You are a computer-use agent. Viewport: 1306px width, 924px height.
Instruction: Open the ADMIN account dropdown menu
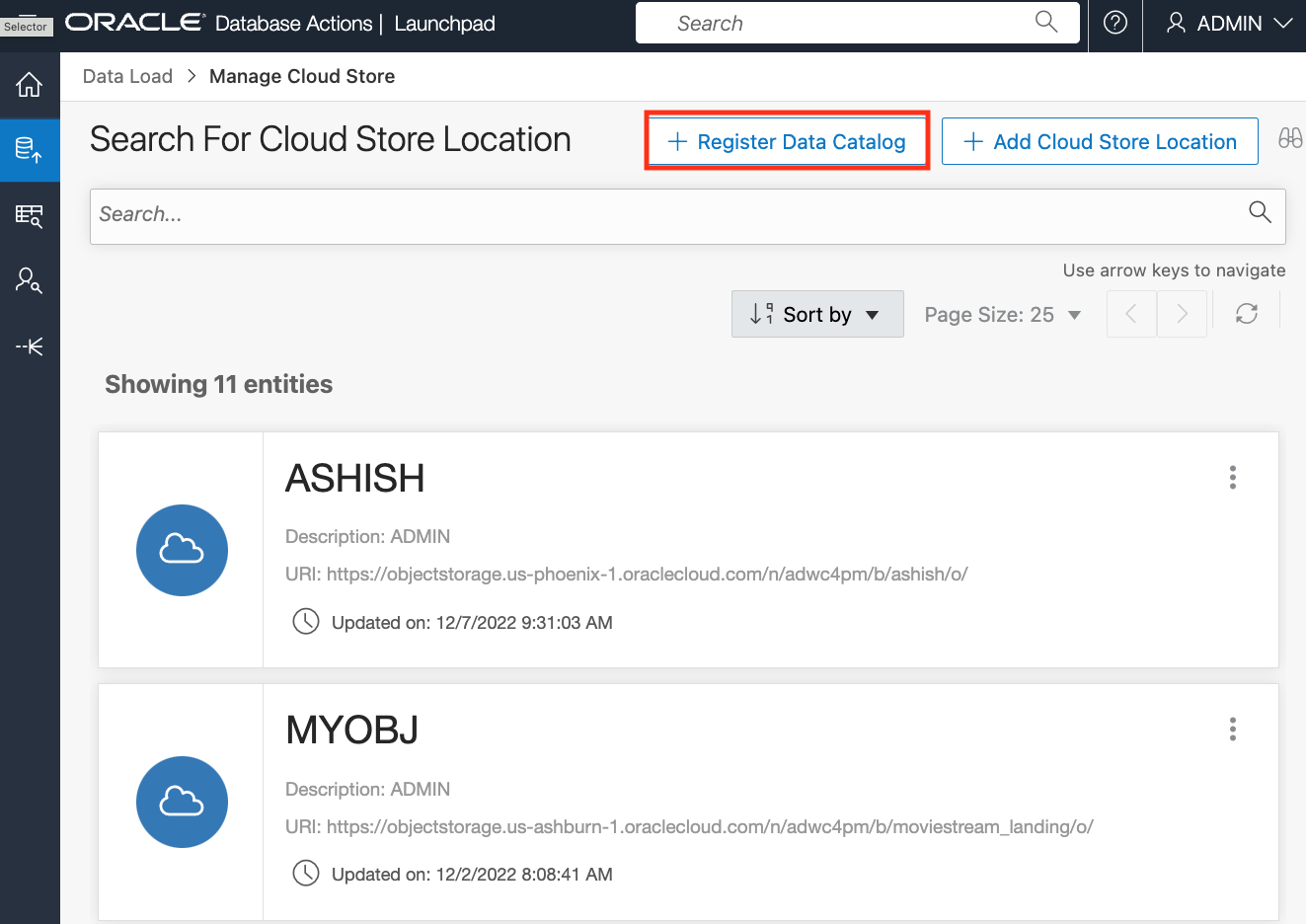tap(1224, 23)
